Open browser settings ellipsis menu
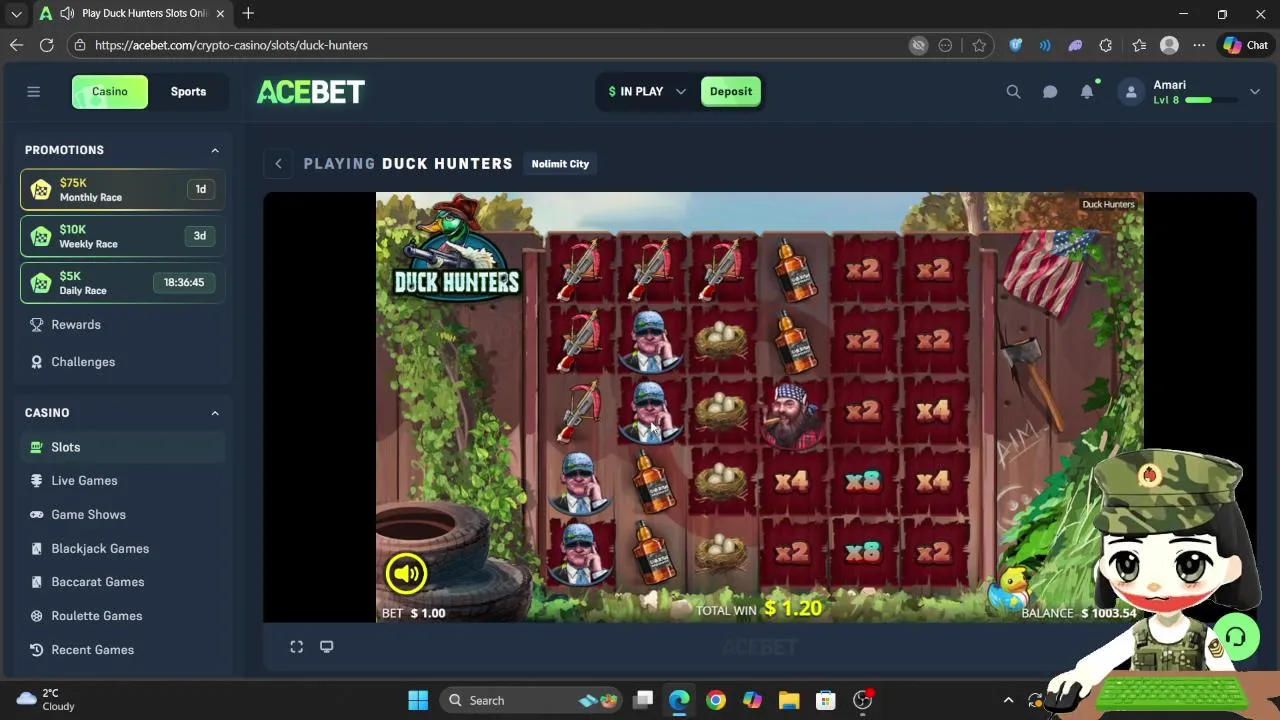This screenshot has height=720, width=1280. pyautogui.click(x=1200, y=45)
